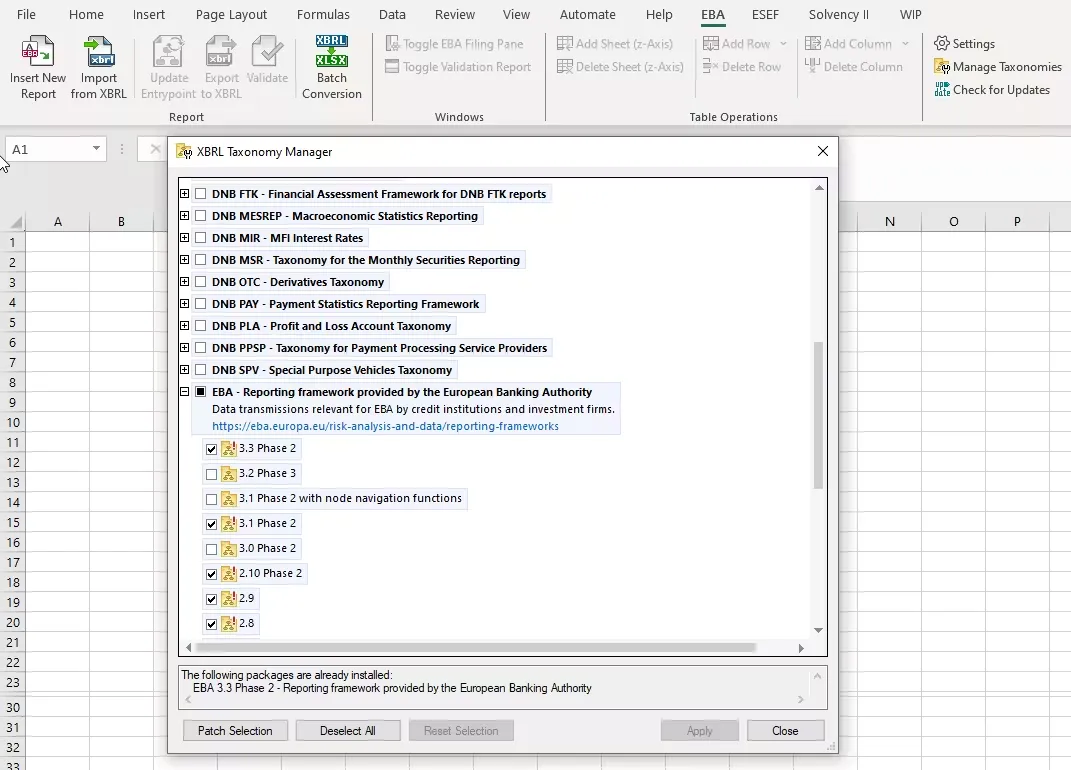Click the XBRL Taxonomy Manager title icon
This screenshot has height=770, width=1071.
(x=184, y=152)
